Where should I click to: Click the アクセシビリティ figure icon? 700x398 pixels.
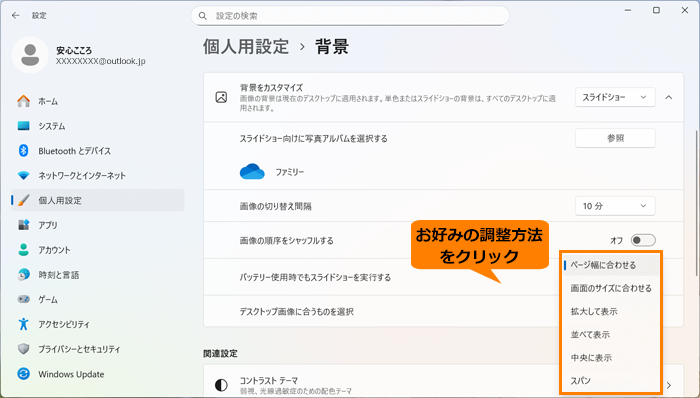coord(24,323)
